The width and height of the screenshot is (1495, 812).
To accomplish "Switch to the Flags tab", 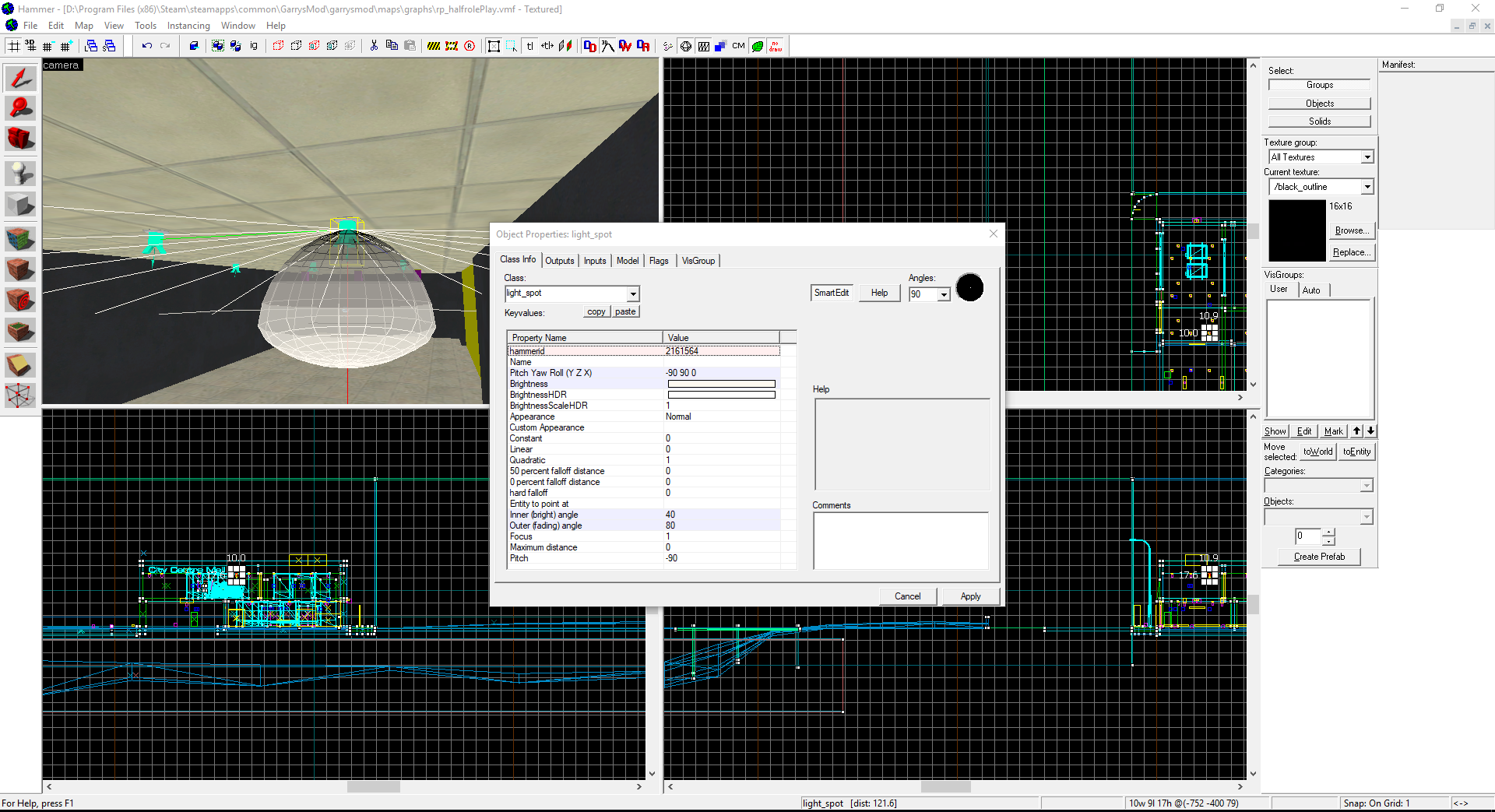I will (x=659, y=261).
